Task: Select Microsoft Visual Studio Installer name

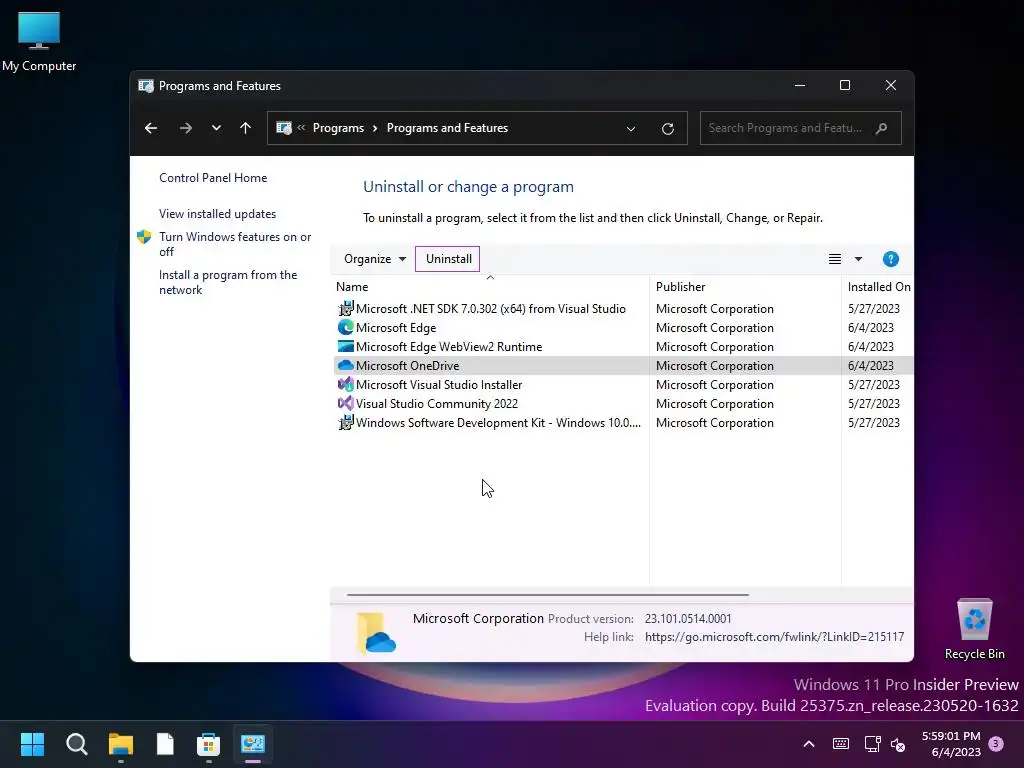Action: click(x=439, y=384)
